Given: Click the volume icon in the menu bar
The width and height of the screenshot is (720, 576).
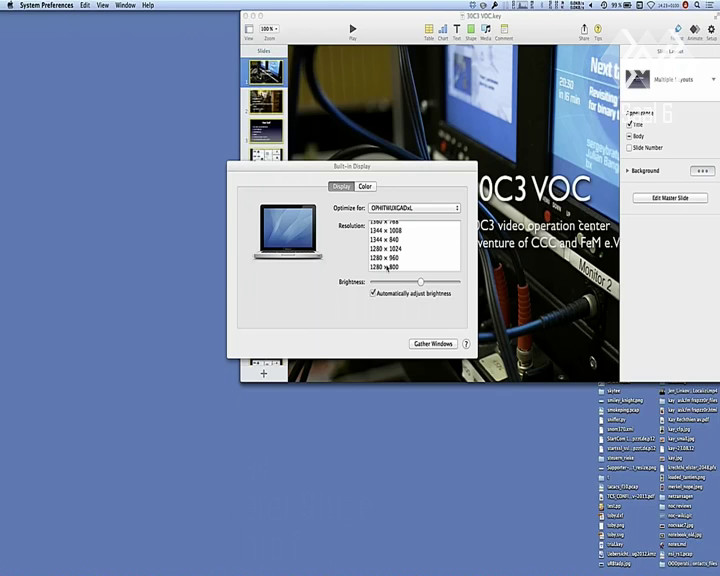Looking at the screenshot, I should point(591,5).
